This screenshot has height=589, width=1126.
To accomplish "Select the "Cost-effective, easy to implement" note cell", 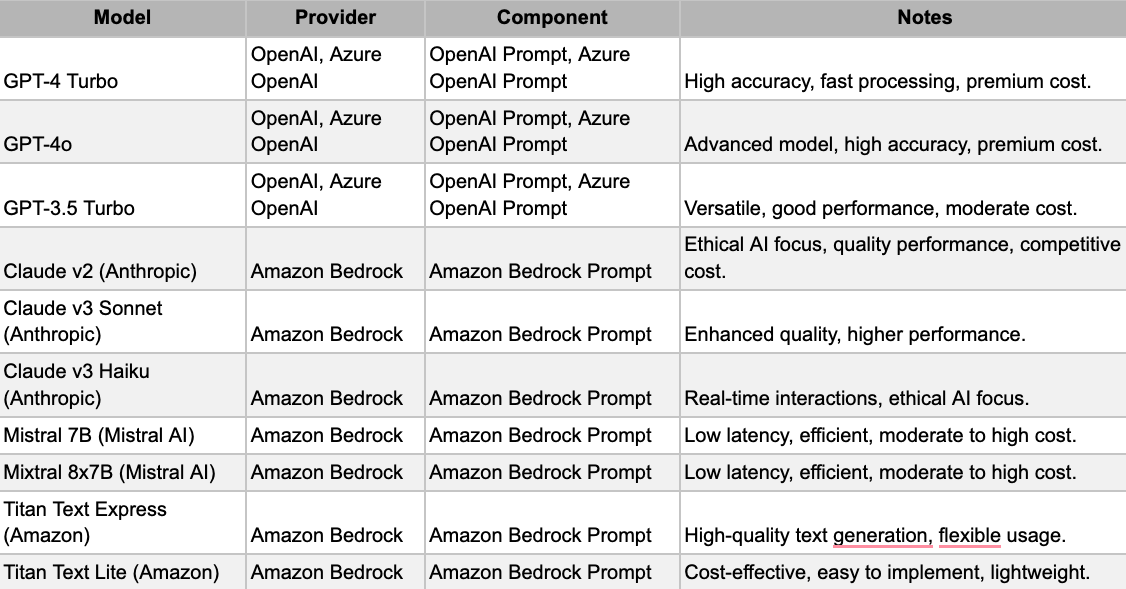I will click(887, 572).
